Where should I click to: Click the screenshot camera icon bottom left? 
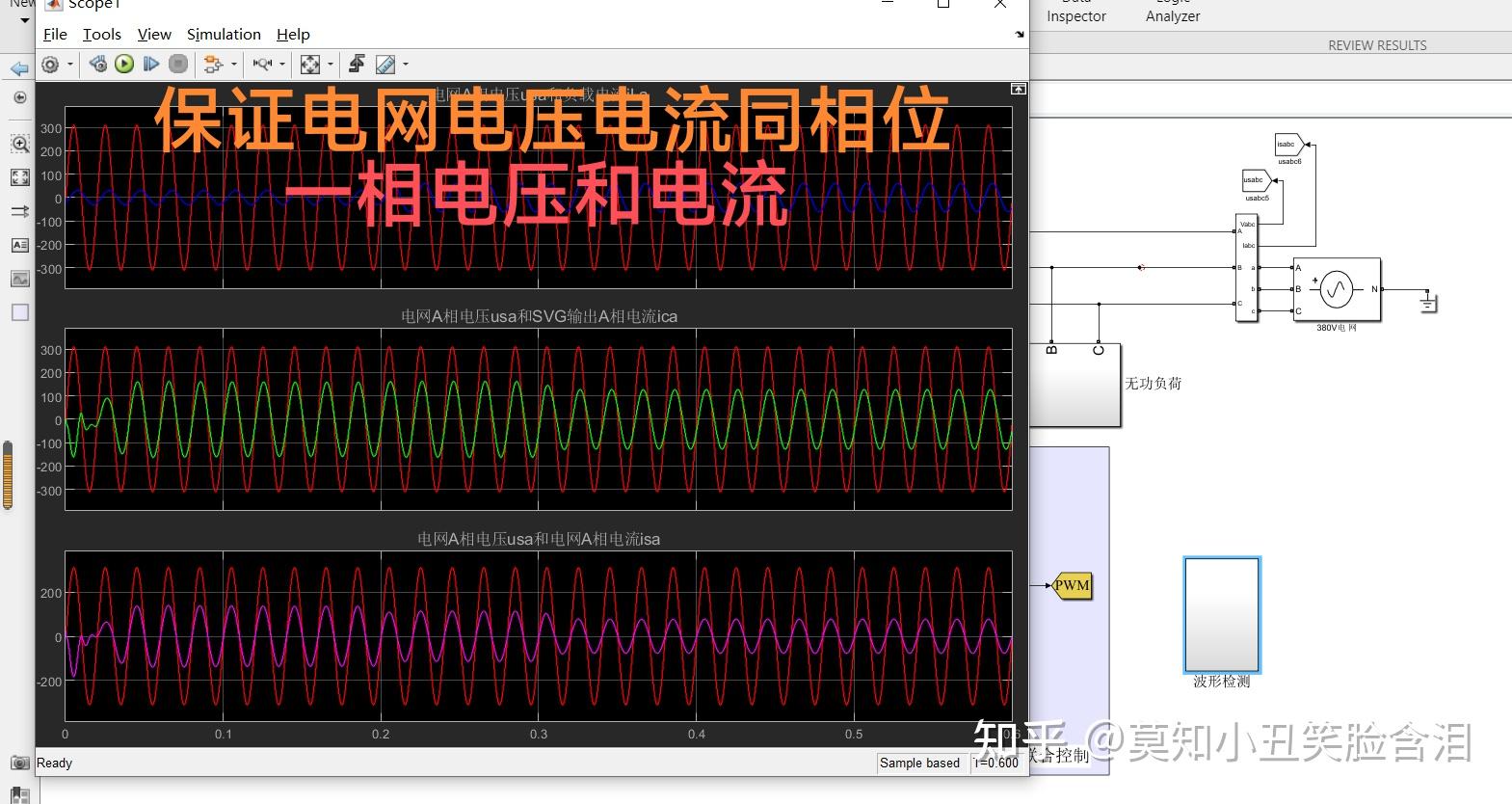(19, 763)
